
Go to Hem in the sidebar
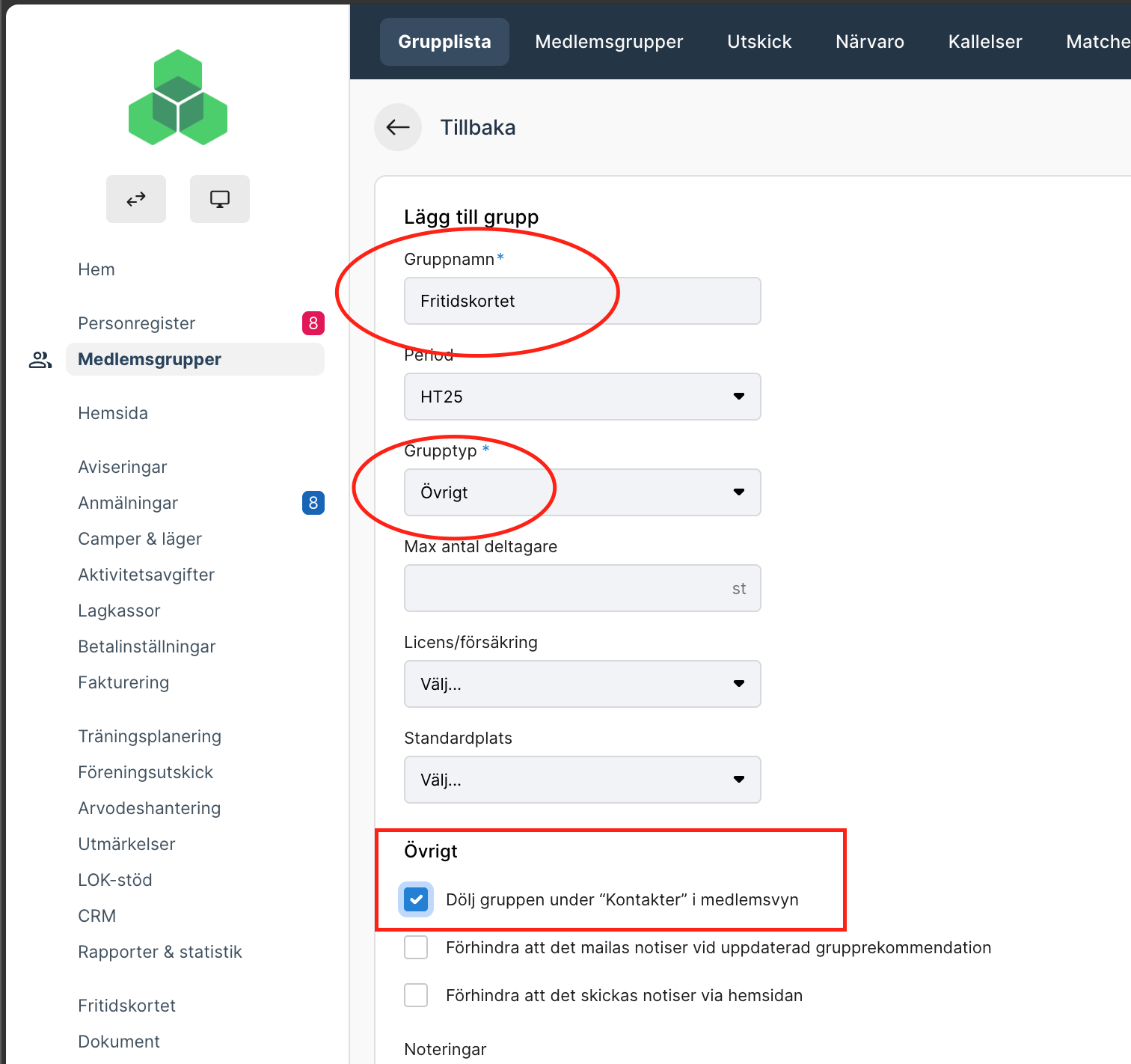(96, 269)
